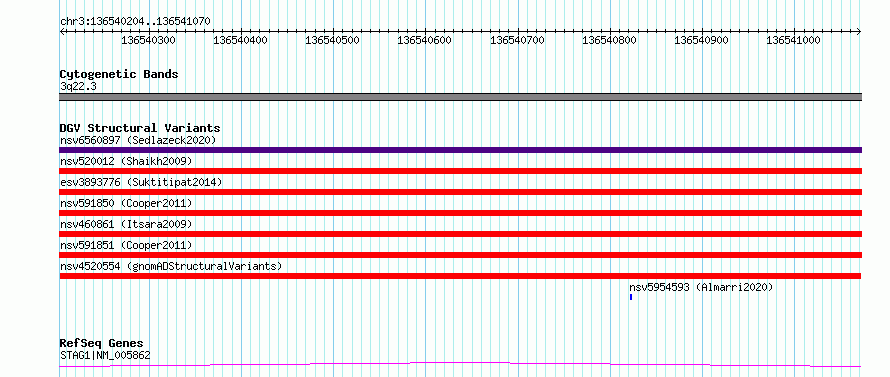
Task: Click the red nsv591851 variant bar
Action: (460, 255)
